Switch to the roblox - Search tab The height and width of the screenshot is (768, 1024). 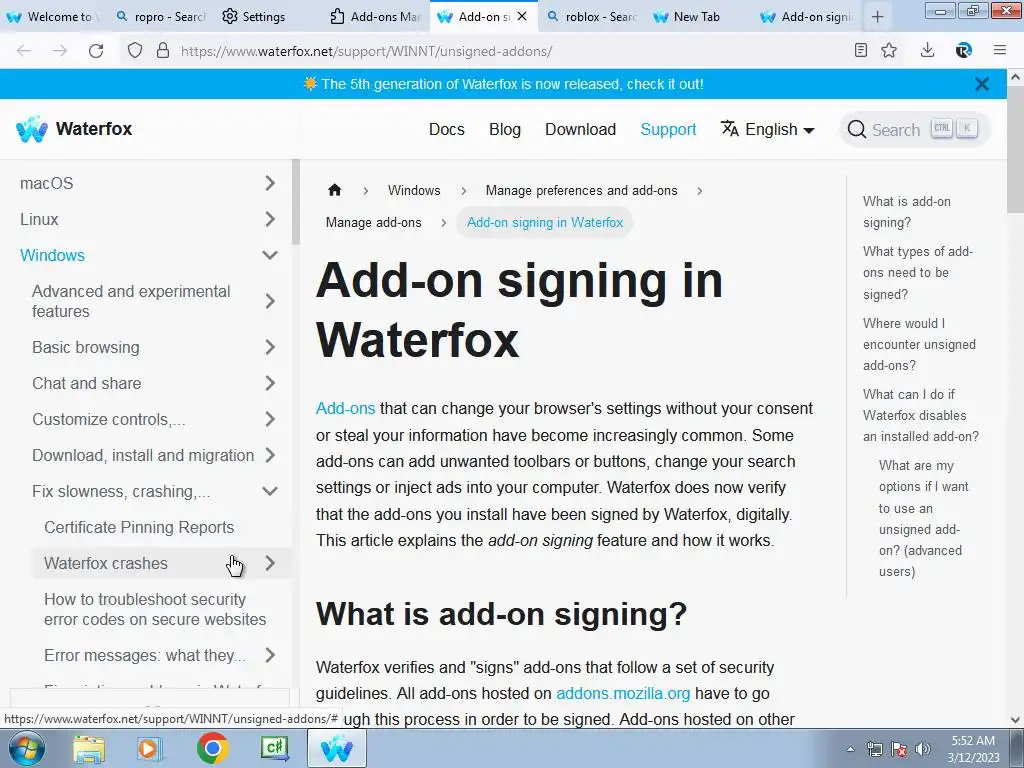pos(592,16)
